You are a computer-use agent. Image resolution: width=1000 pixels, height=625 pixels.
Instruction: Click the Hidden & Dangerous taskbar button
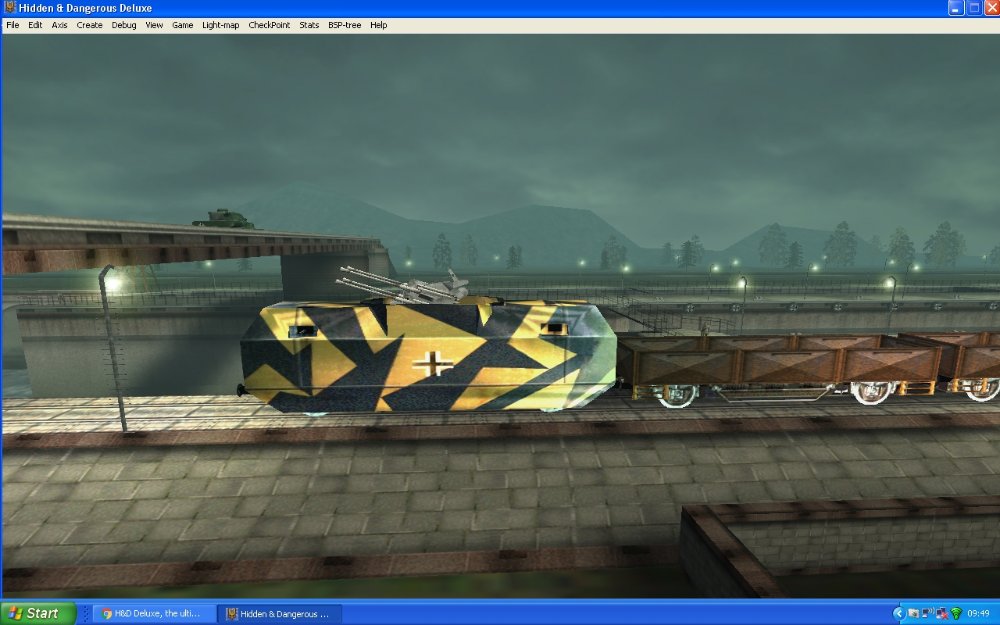(279, 614)
